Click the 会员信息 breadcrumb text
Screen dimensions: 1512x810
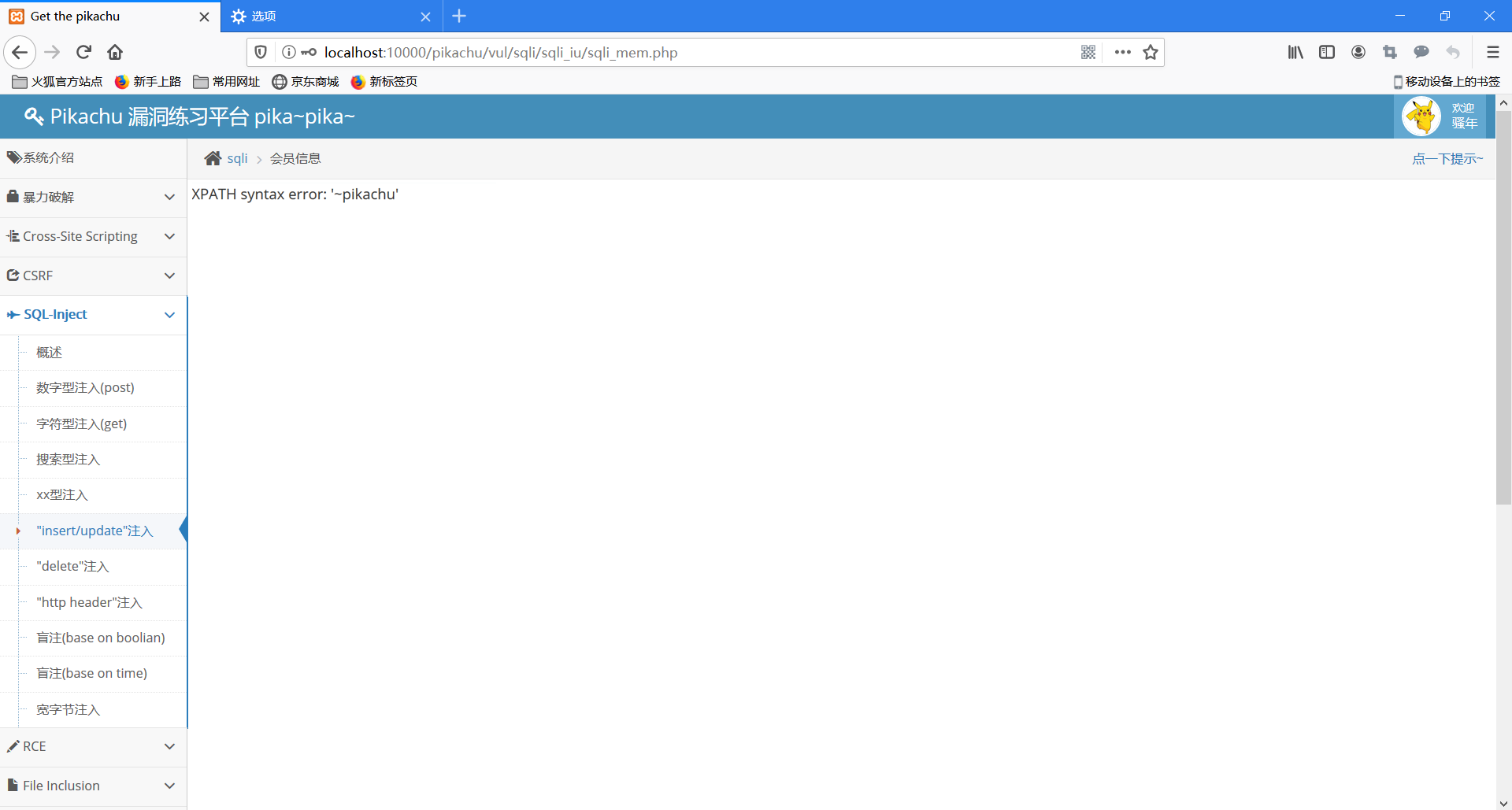(x=295, y=158)
